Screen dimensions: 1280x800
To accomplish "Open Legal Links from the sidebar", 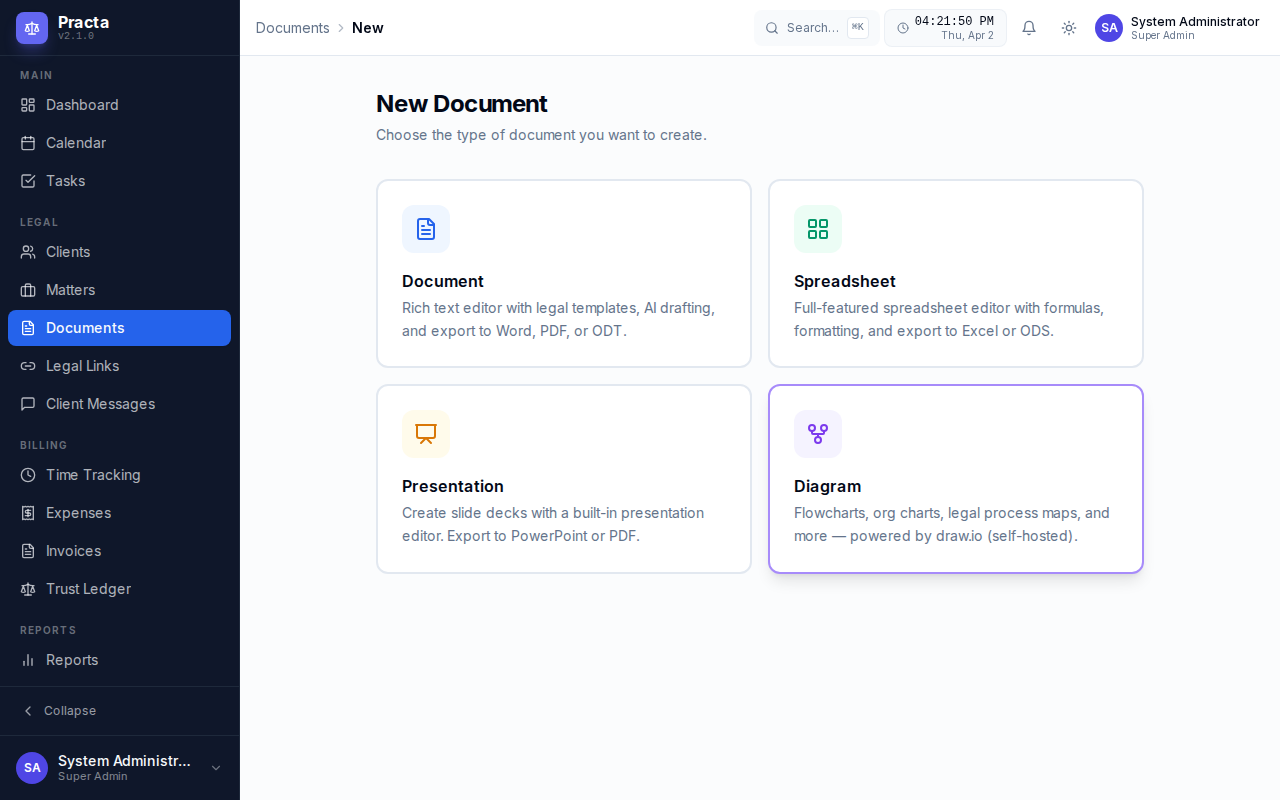I will tap(82, 366).
